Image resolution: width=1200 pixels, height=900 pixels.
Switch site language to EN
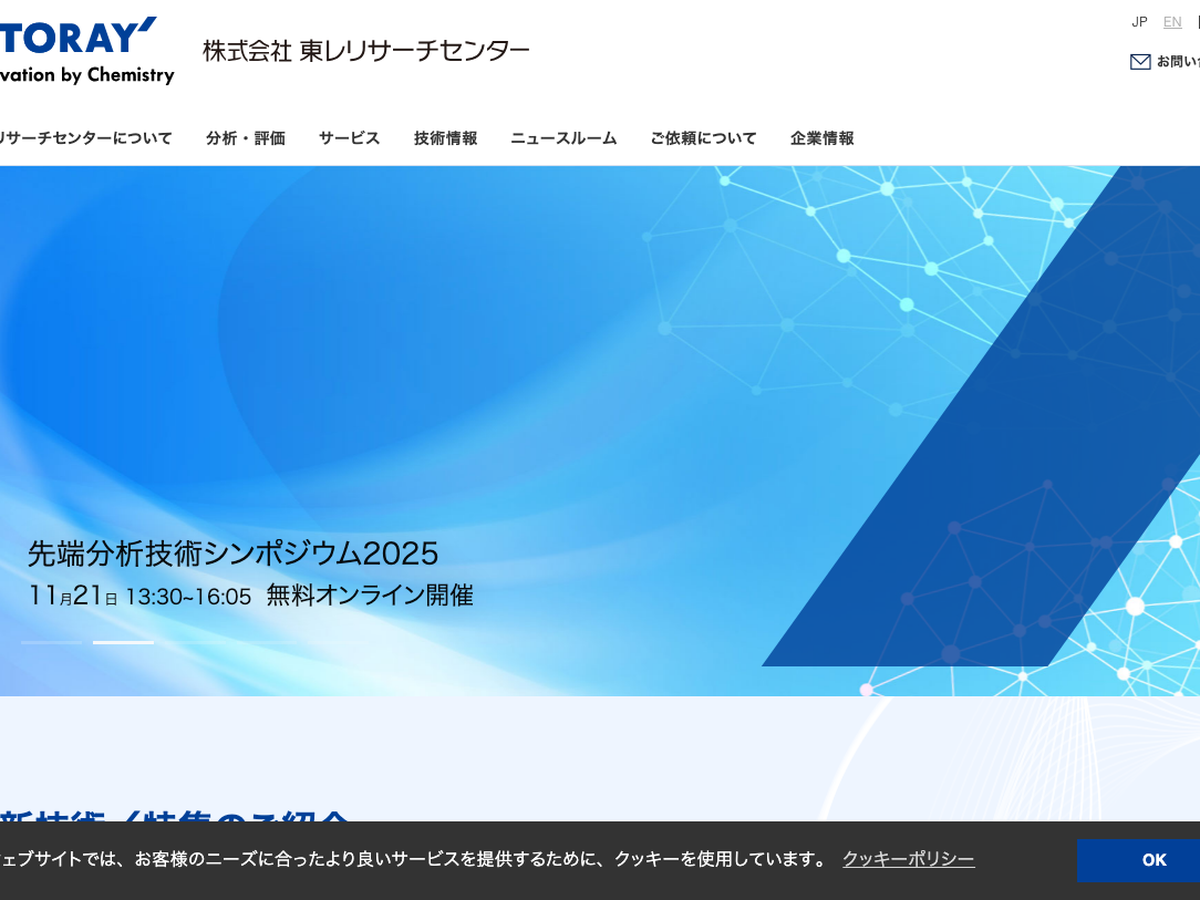coord(1172,22)
